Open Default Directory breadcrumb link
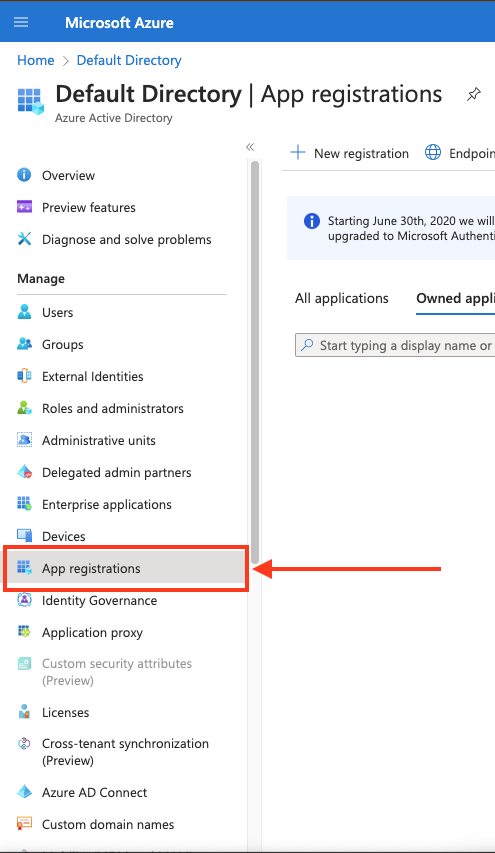Image resolution: width=495 pixels, height=853 pixels. coord(129,60)
